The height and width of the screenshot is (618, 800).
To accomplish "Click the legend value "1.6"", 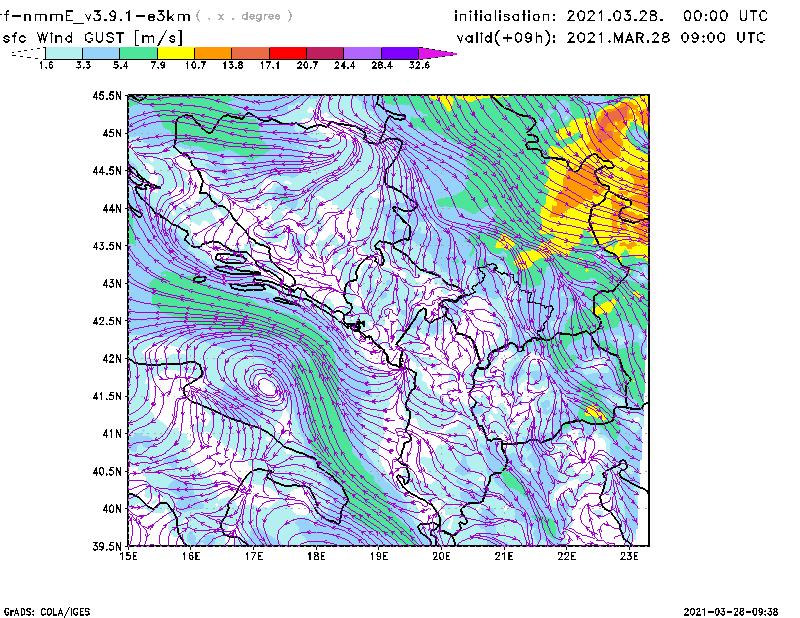I will [x=46, y=65].
